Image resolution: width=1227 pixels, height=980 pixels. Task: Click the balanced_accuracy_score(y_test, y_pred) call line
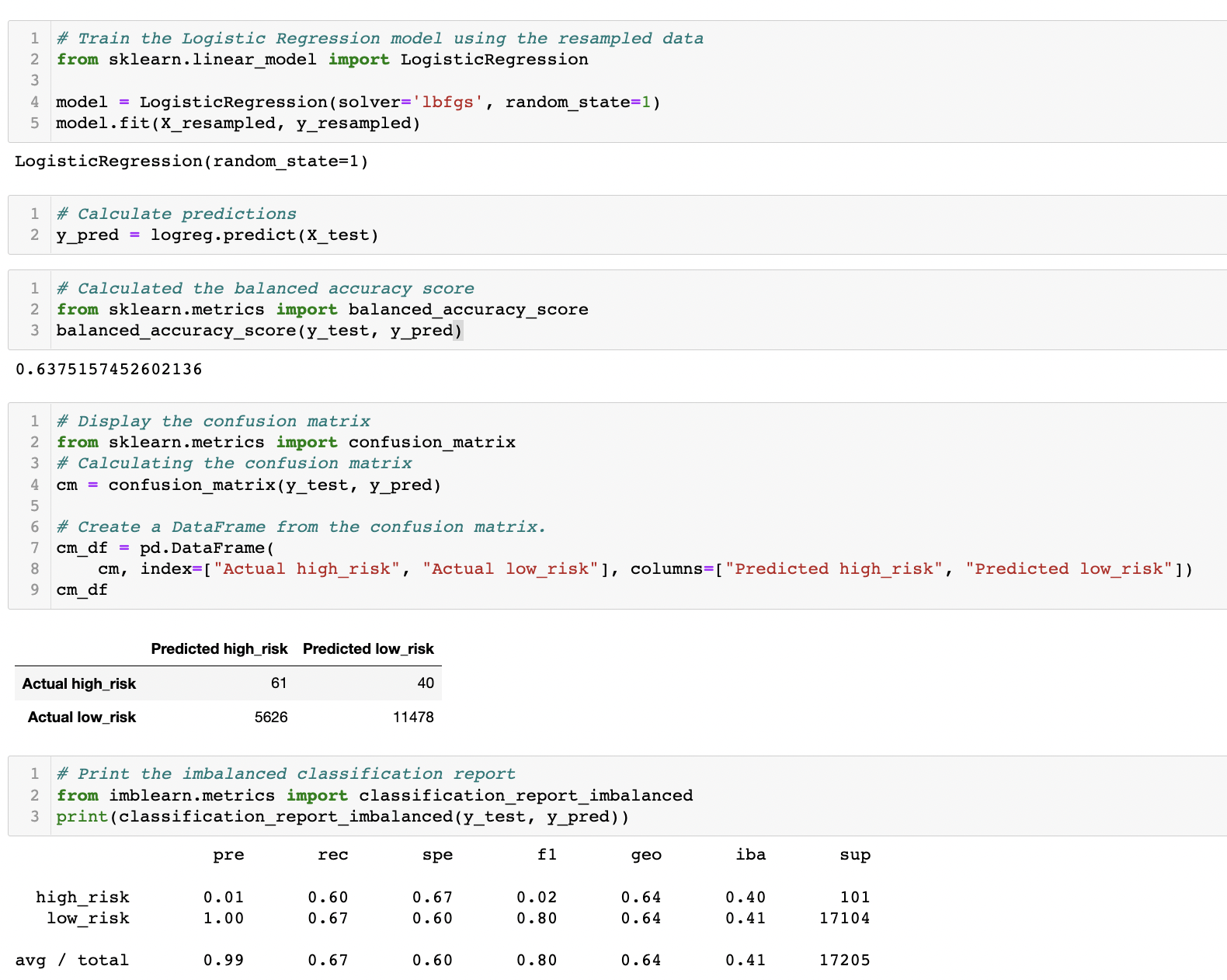[259, 331]
